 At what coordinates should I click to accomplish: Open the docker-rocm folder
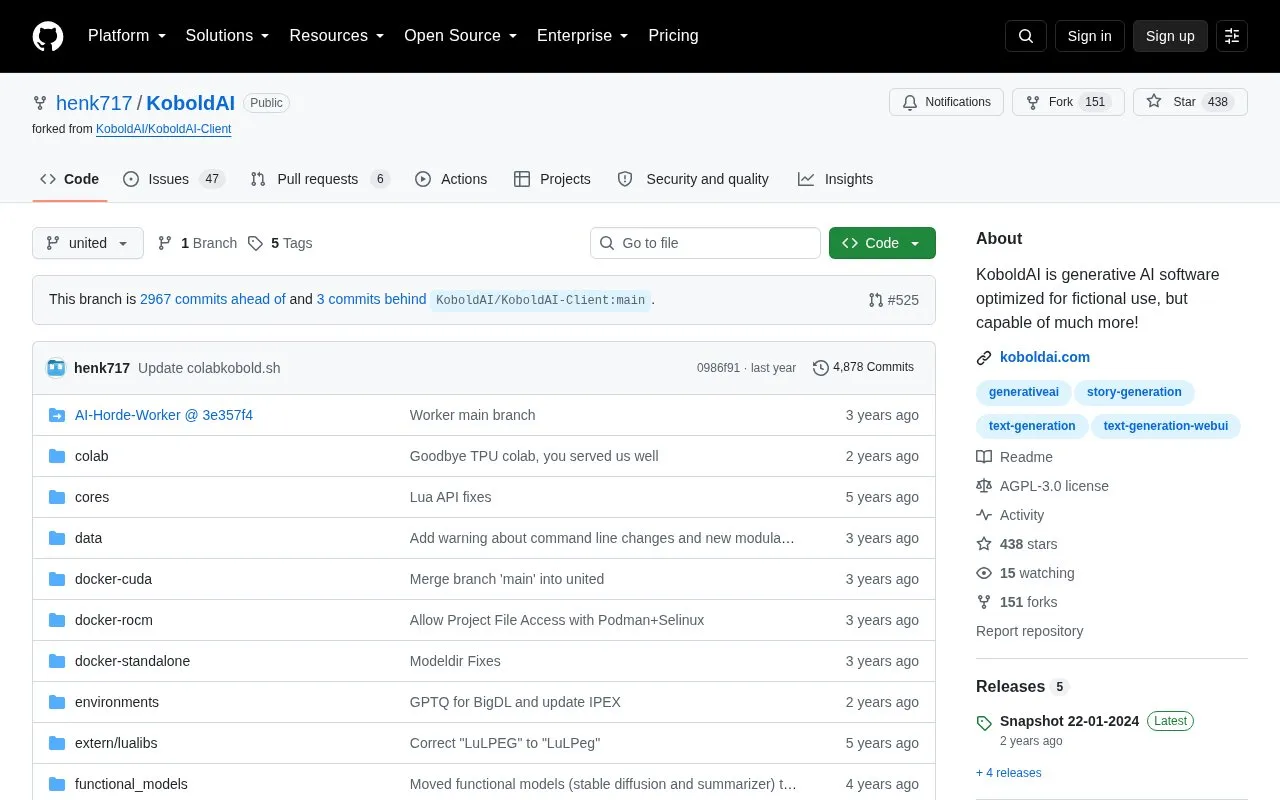pyautogui.click(x=114, y=620)
